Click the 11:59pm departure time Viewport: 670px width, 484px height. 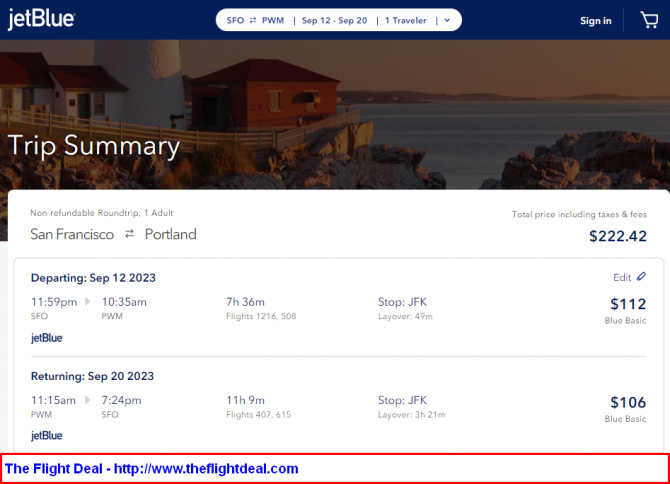[x=54, y=302]
